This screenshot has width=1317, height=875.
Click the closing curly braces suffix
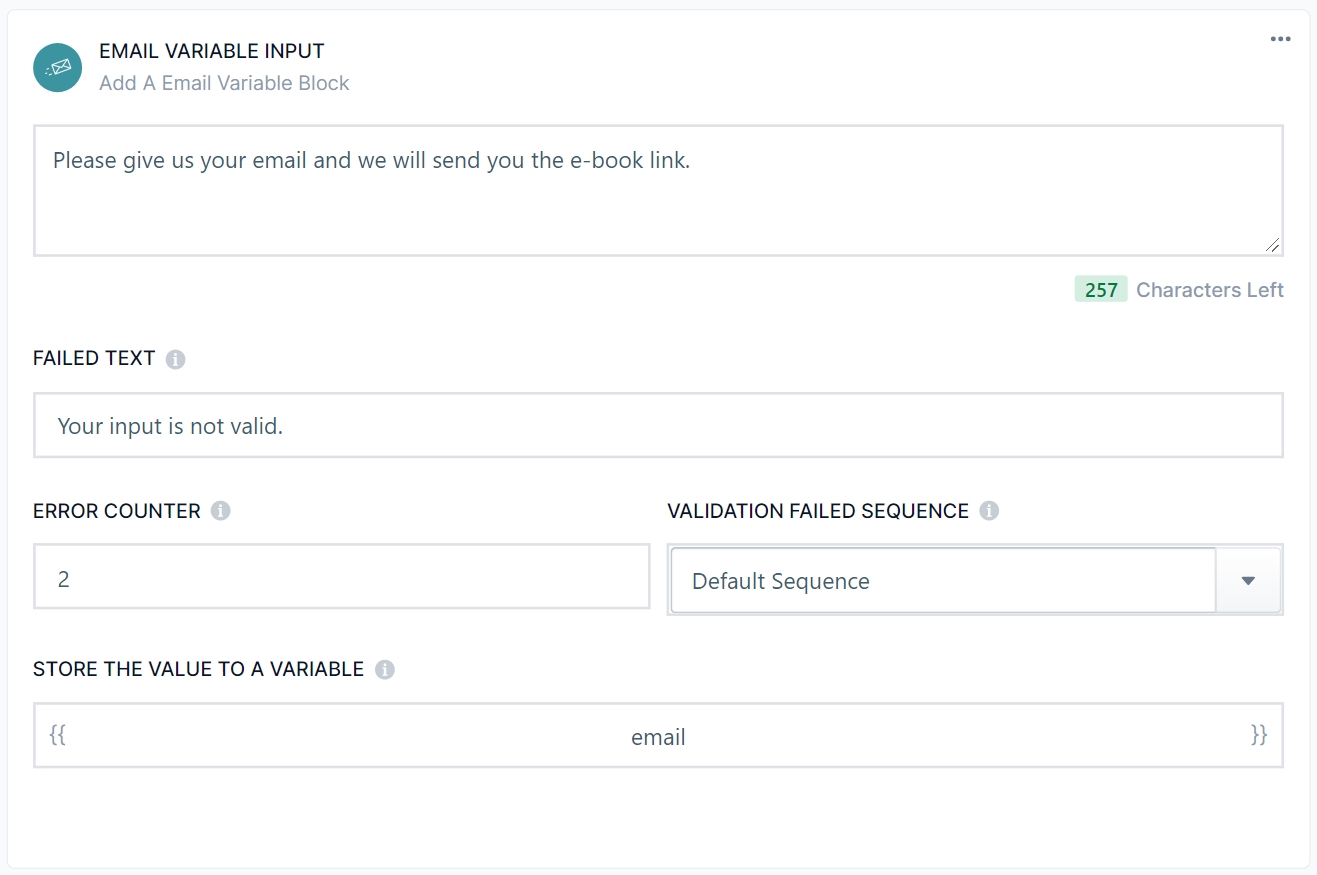(1258, 735)
